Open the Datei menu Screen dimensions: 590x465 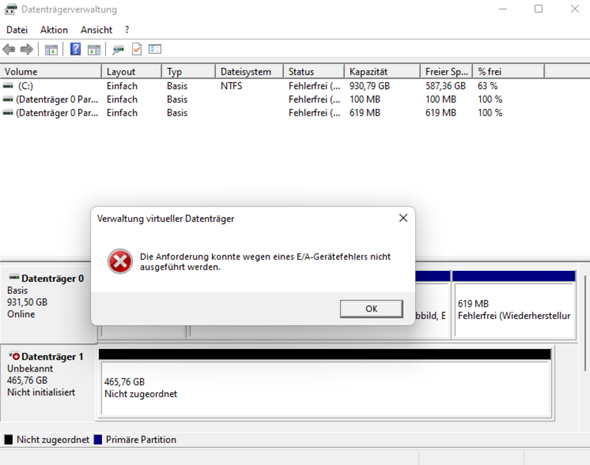point(17,30)
